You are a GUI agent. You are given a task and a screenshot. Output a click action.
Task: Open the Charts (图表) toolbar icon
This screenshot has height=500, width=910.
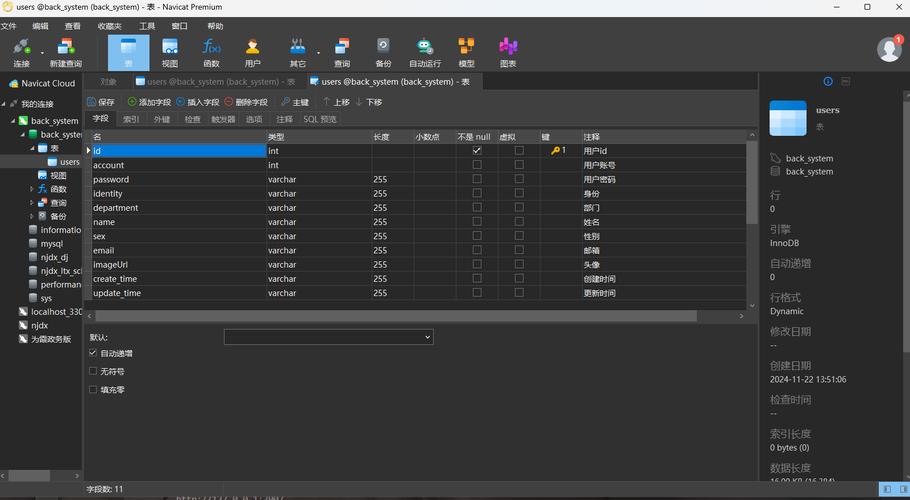[x=508, y=52]
